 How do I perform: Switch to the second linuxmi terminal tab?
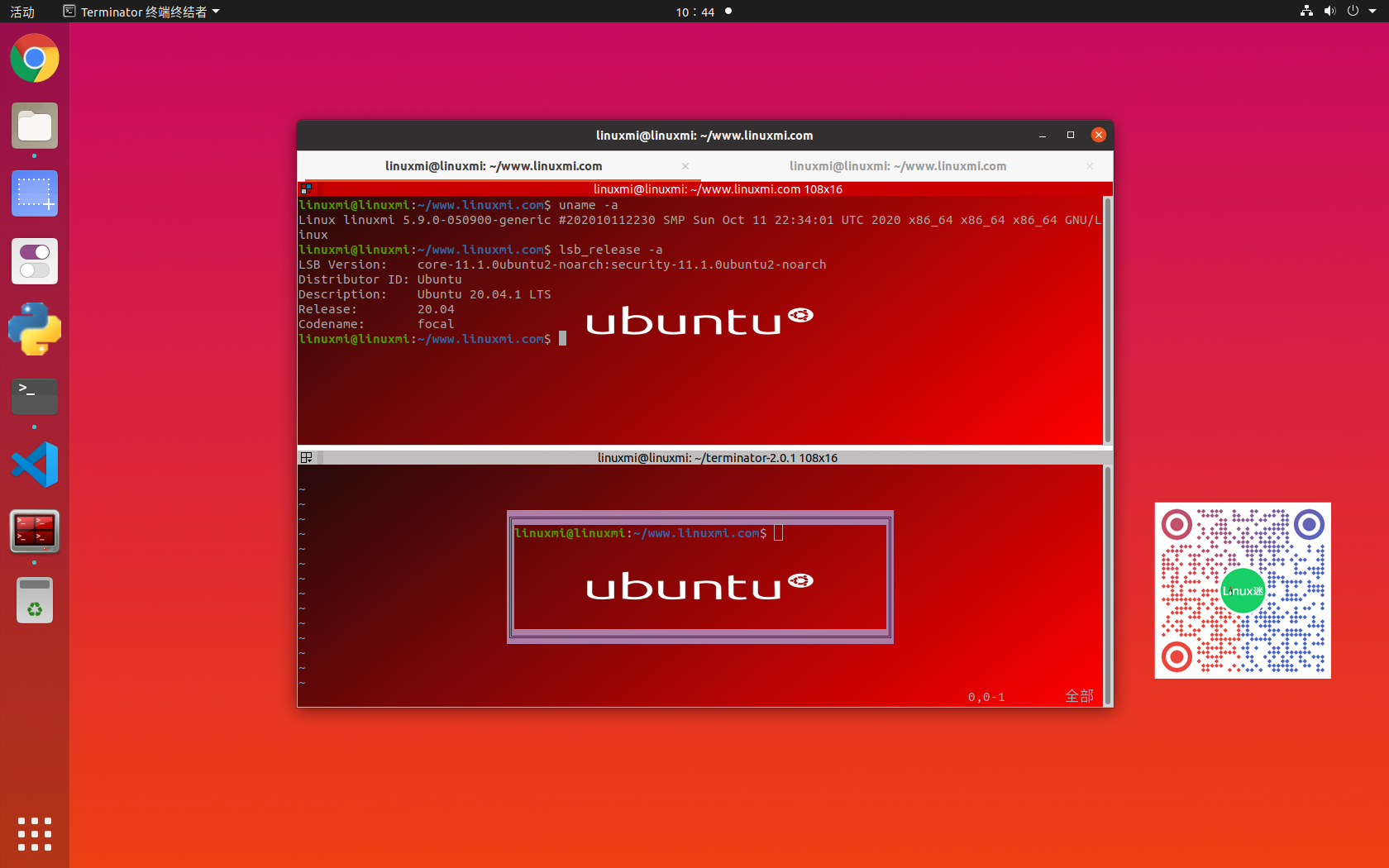point(898,165)
